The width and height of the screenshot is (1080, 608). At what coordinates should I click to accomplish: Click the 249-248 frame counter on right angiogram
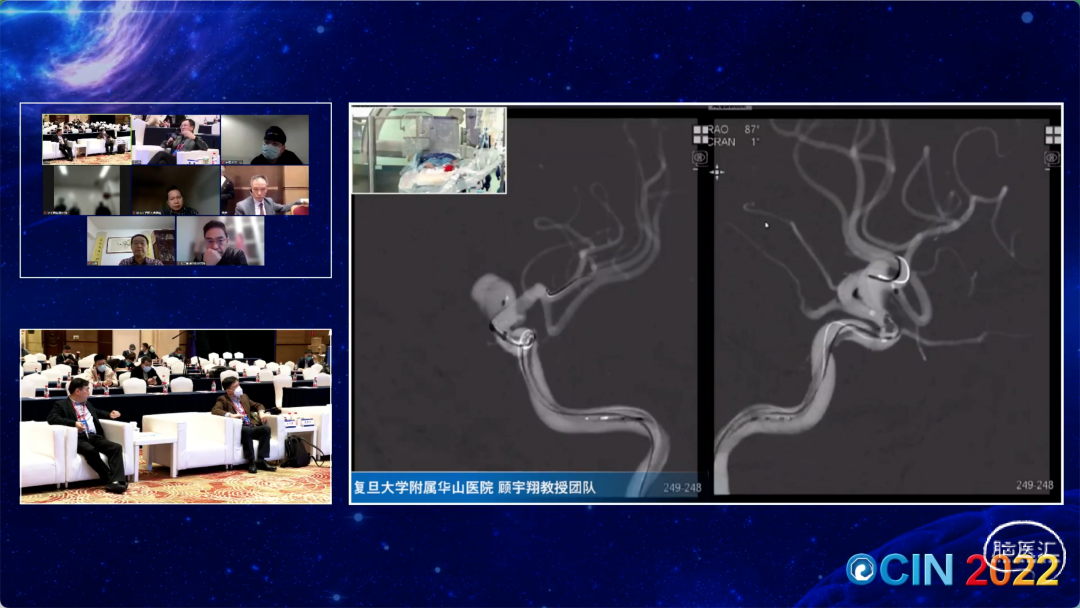point(1035,485)
